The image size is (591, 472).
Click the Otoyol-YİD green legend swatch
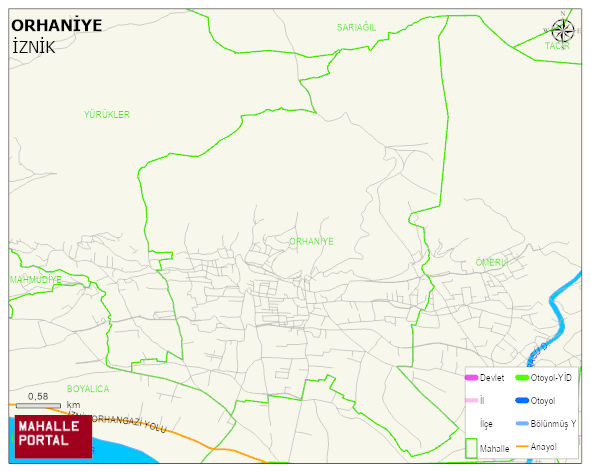click(522, 378)
